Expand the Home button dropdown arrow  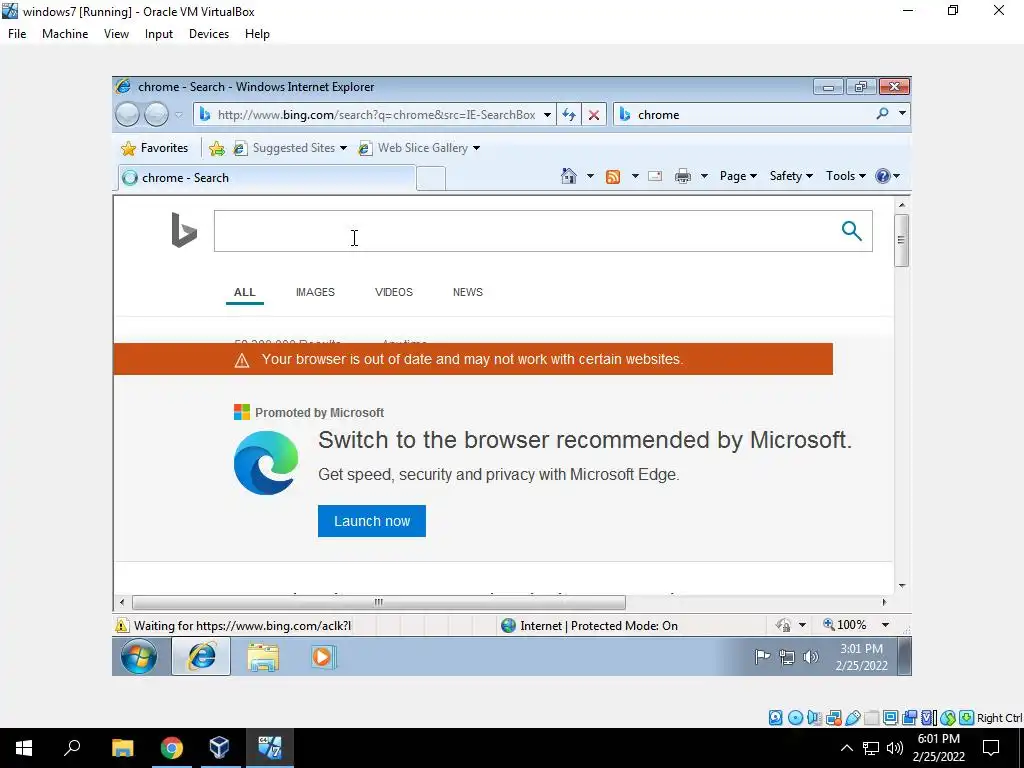[x=590, y=176]
